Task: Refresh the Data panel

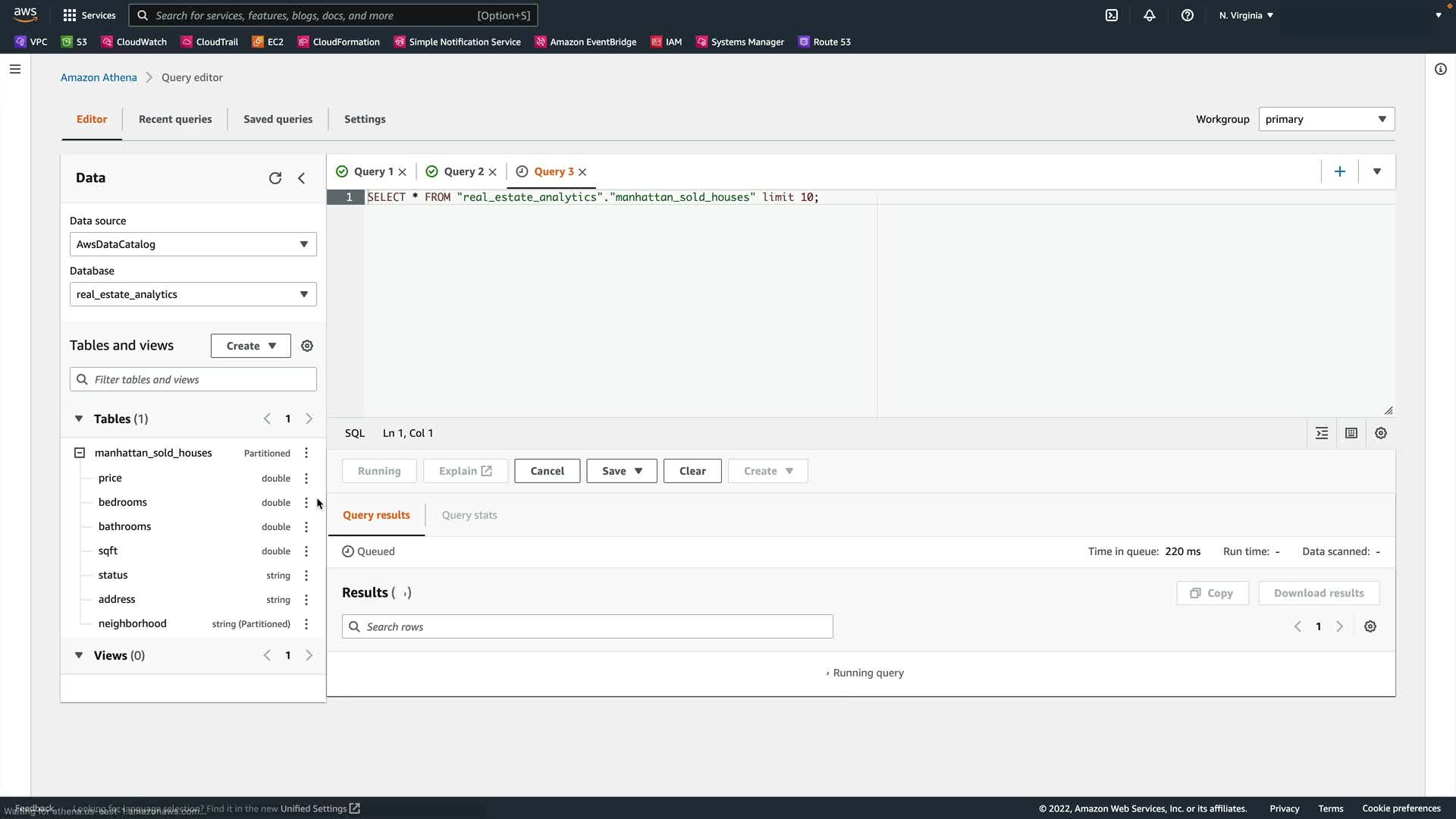Action: [275, 178]
